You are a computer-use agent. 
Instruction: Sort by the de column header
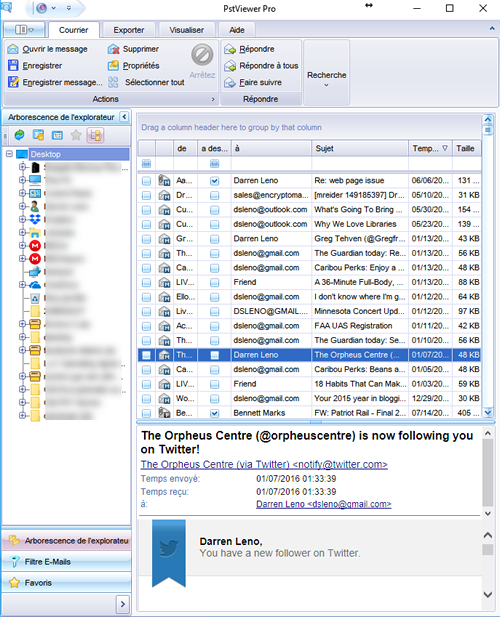coord(185,148)
